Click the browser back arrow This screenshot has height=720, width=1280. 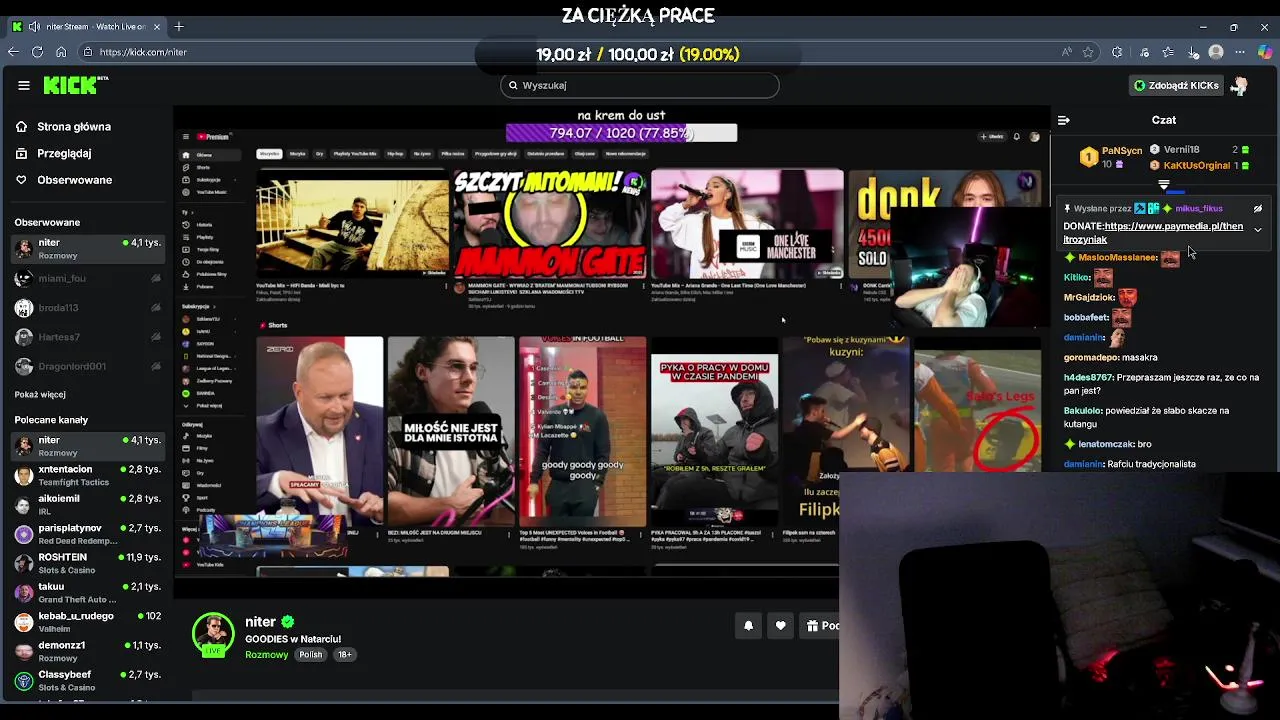pyautogui.click(x=14, y=52)
